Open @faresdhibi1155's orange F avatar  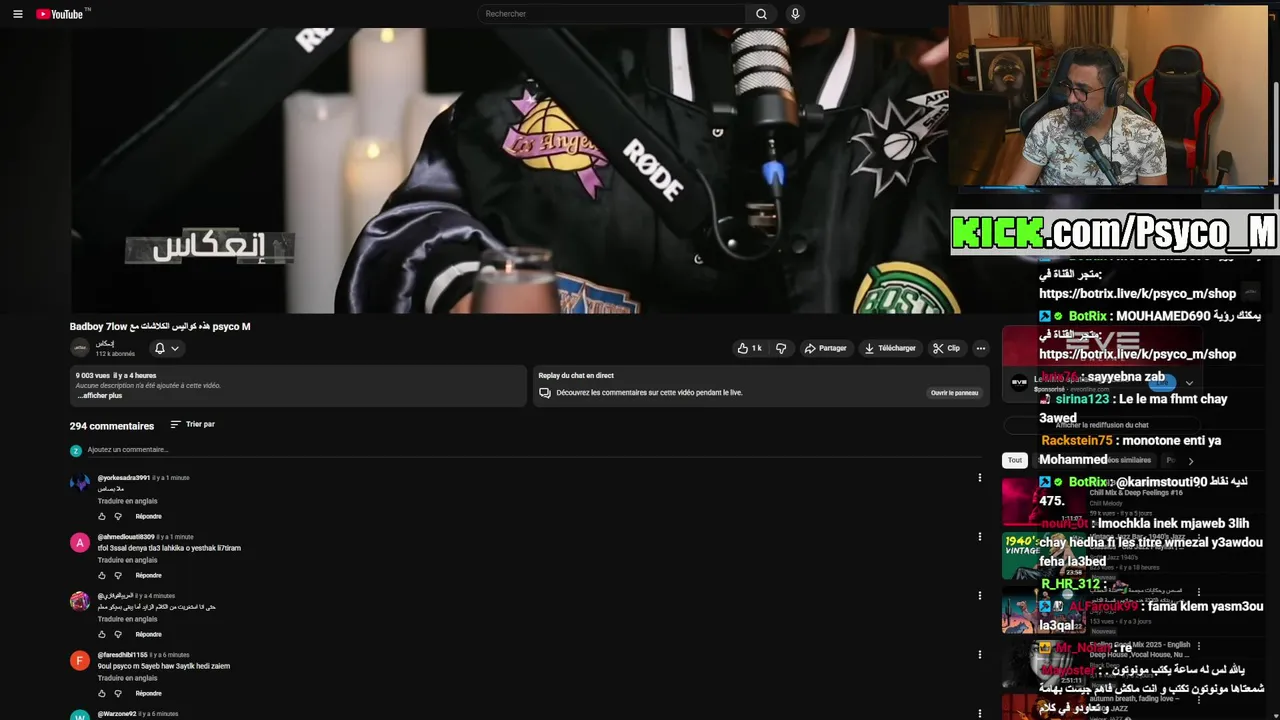[x=80, y=661]
